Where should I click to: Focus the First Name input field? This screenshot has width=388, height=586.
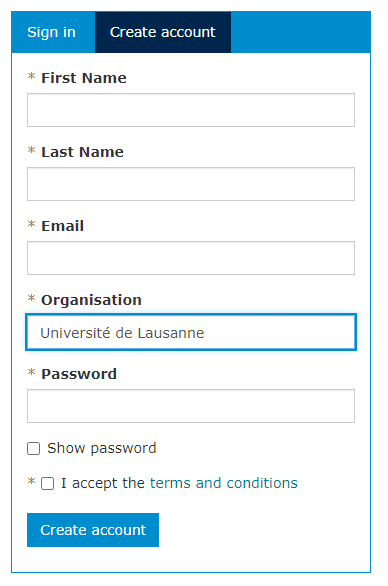click(x=191, y=110)
